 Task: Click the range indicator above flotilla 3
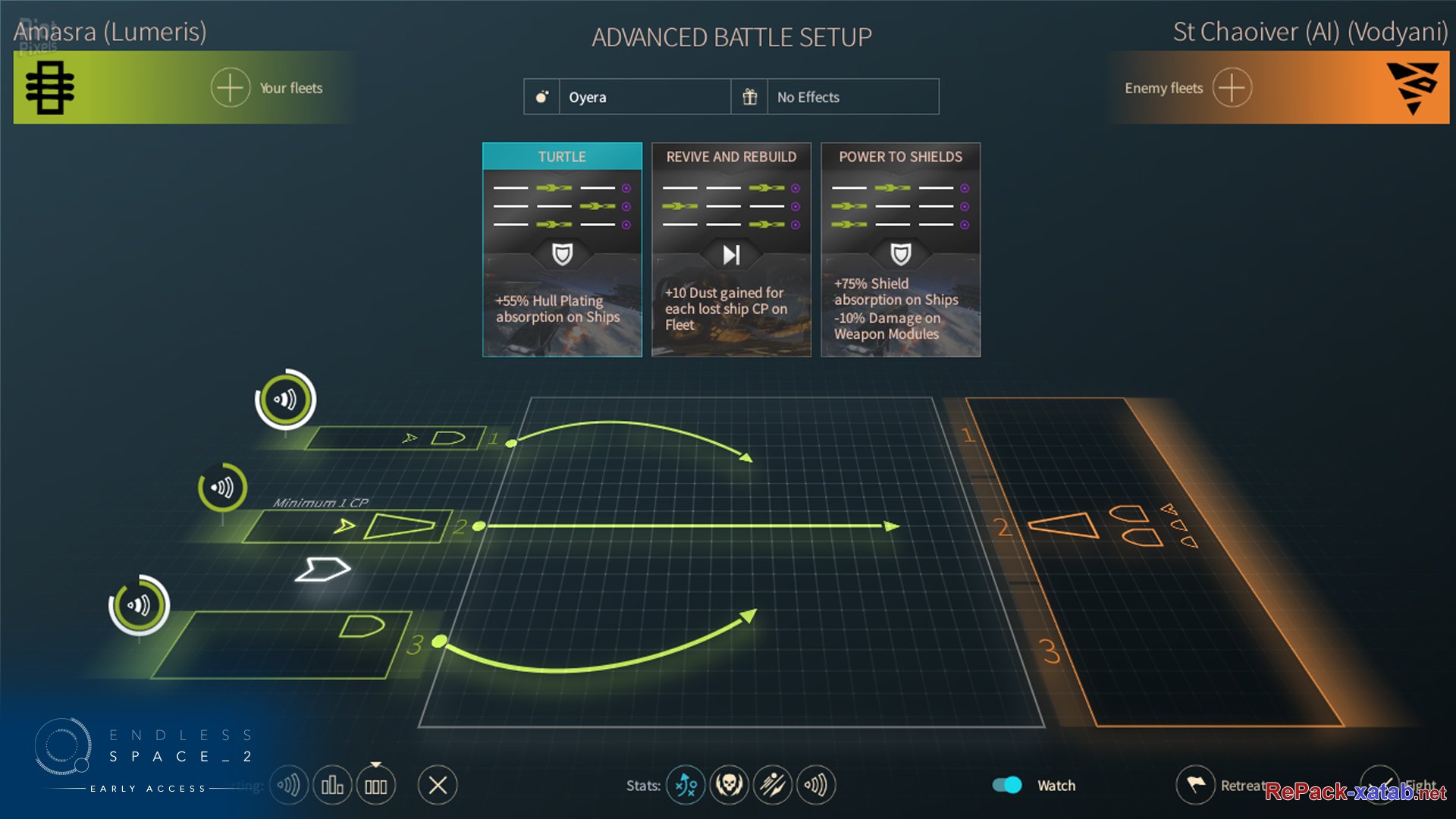coord(139,605)
